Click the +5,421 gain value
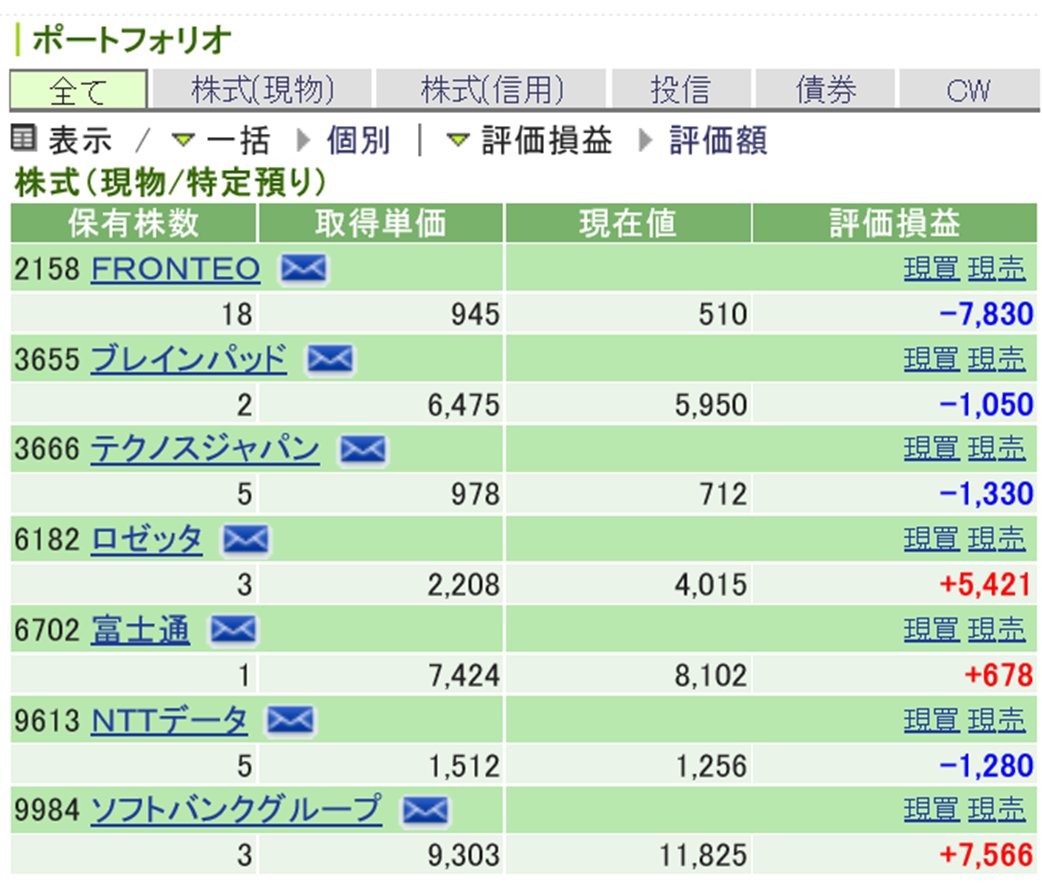Image resolution: width=1042 pixels, height=885 pixels. tap(986, 585)
